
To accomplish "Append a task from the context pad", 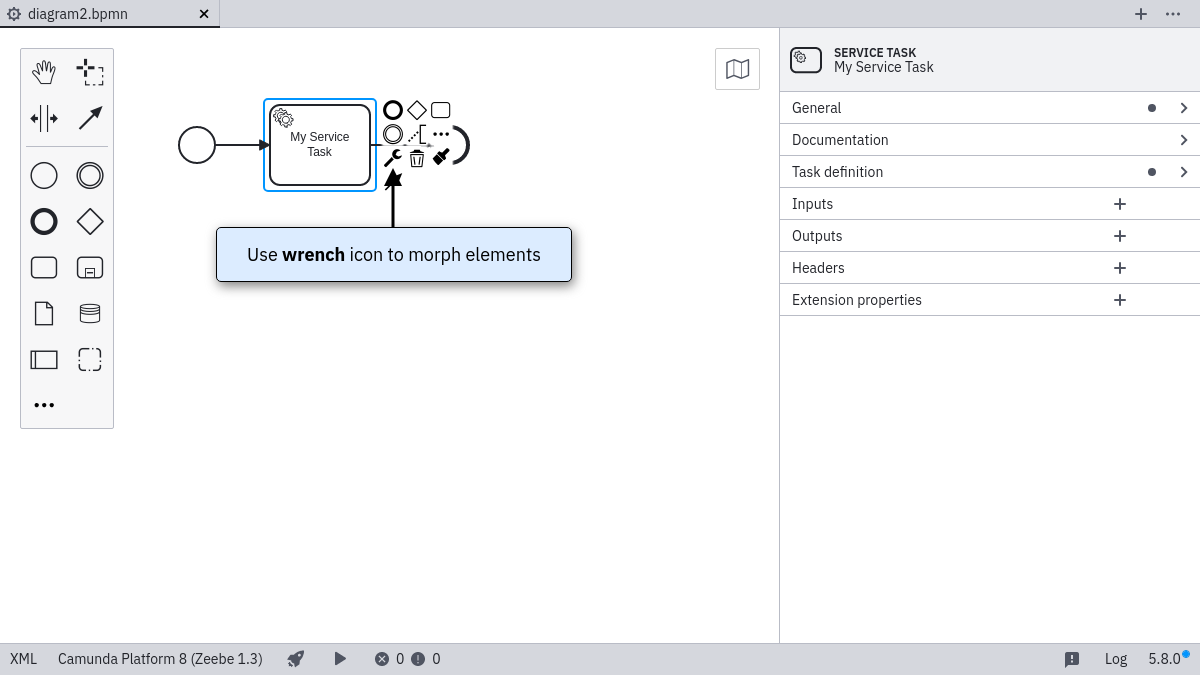I will click(440, 110).
